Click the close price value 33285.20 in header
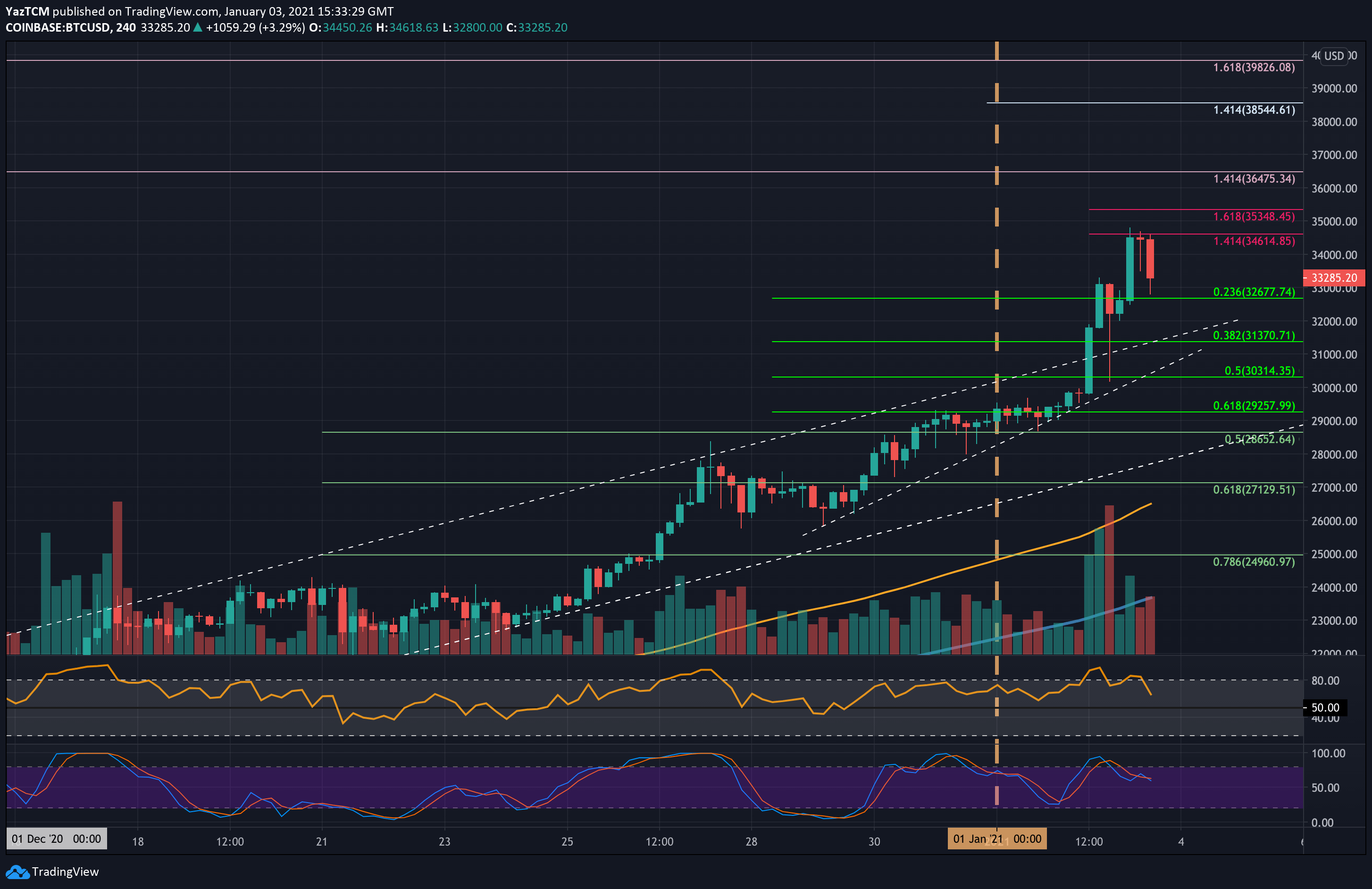Image resolution: width=1372 pixels, height=889 pixels. pyautogui.click(x=543, y=28)
